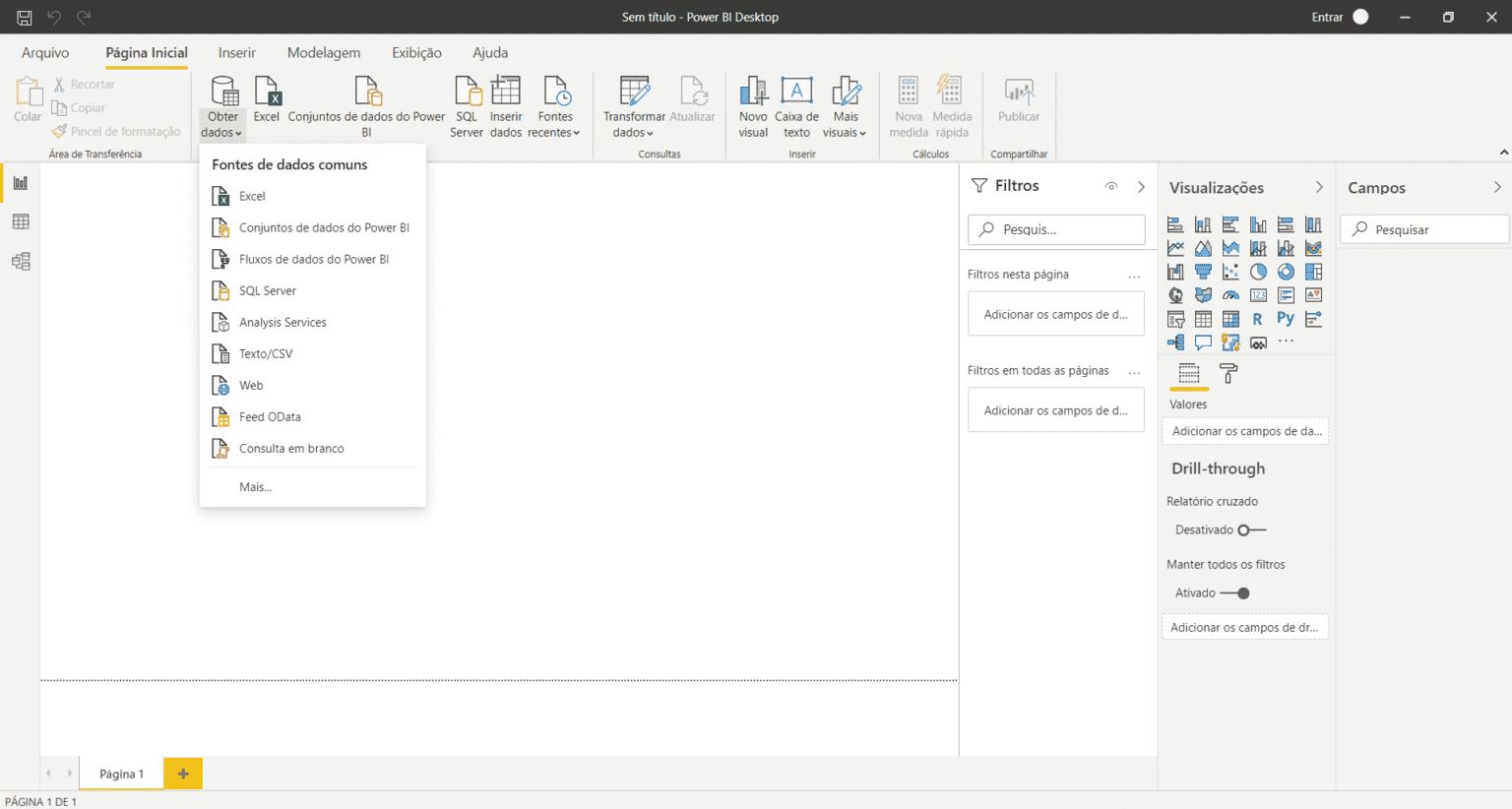Select the pie chart visualization icon
This screenshot has width=1512, height=809.
pyautogui.click(x=1258, y=272)
